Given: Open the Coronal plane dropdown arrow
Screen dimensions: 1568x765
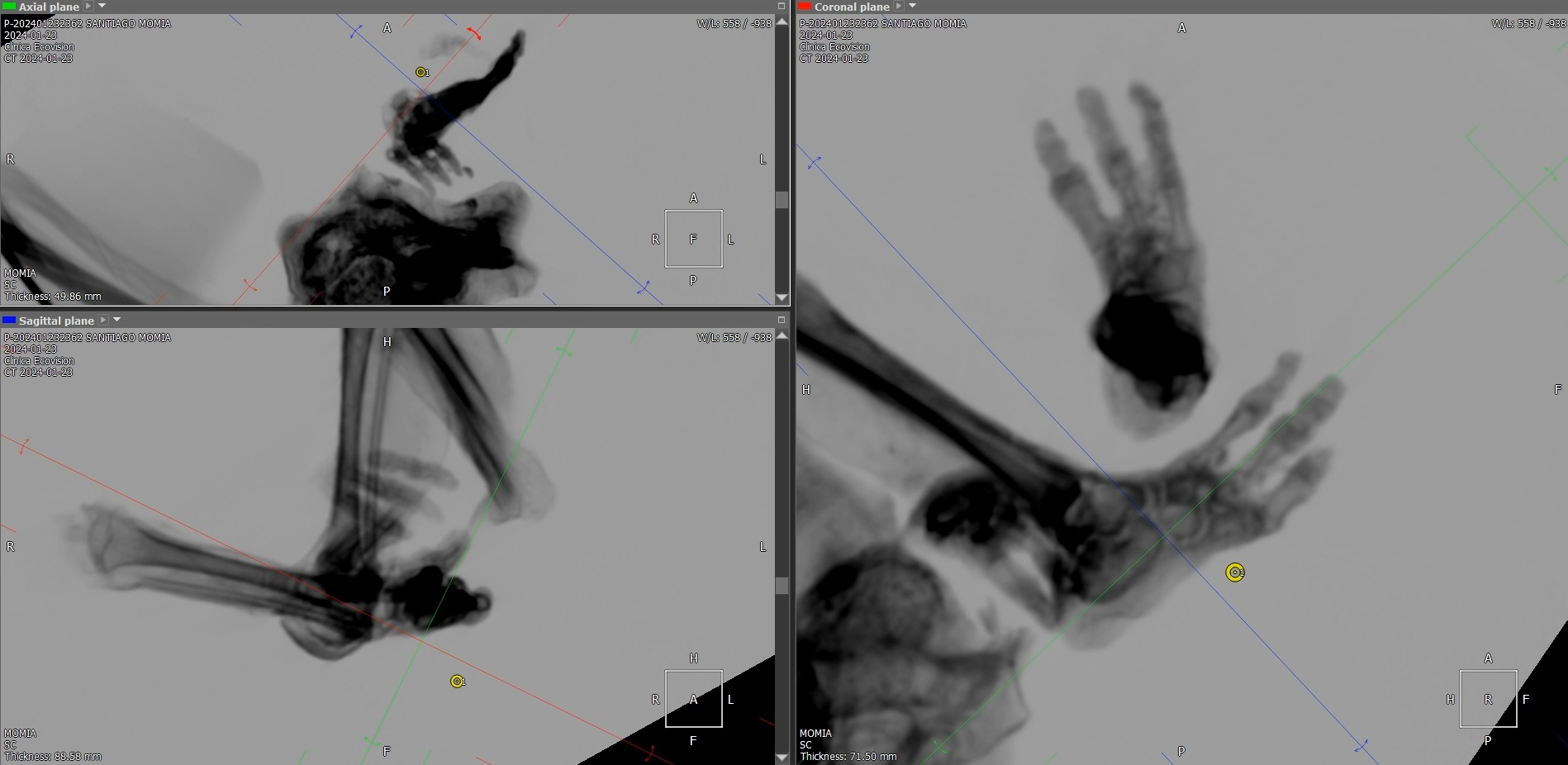Looking at the screenshot, I should (913, 6).
